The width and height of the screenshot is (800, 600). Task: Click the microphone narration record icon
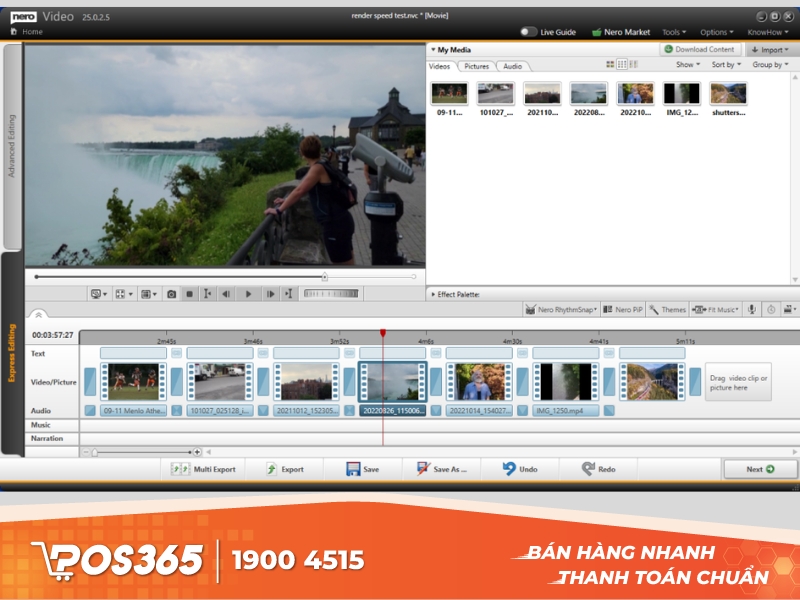tap(752, 310)
